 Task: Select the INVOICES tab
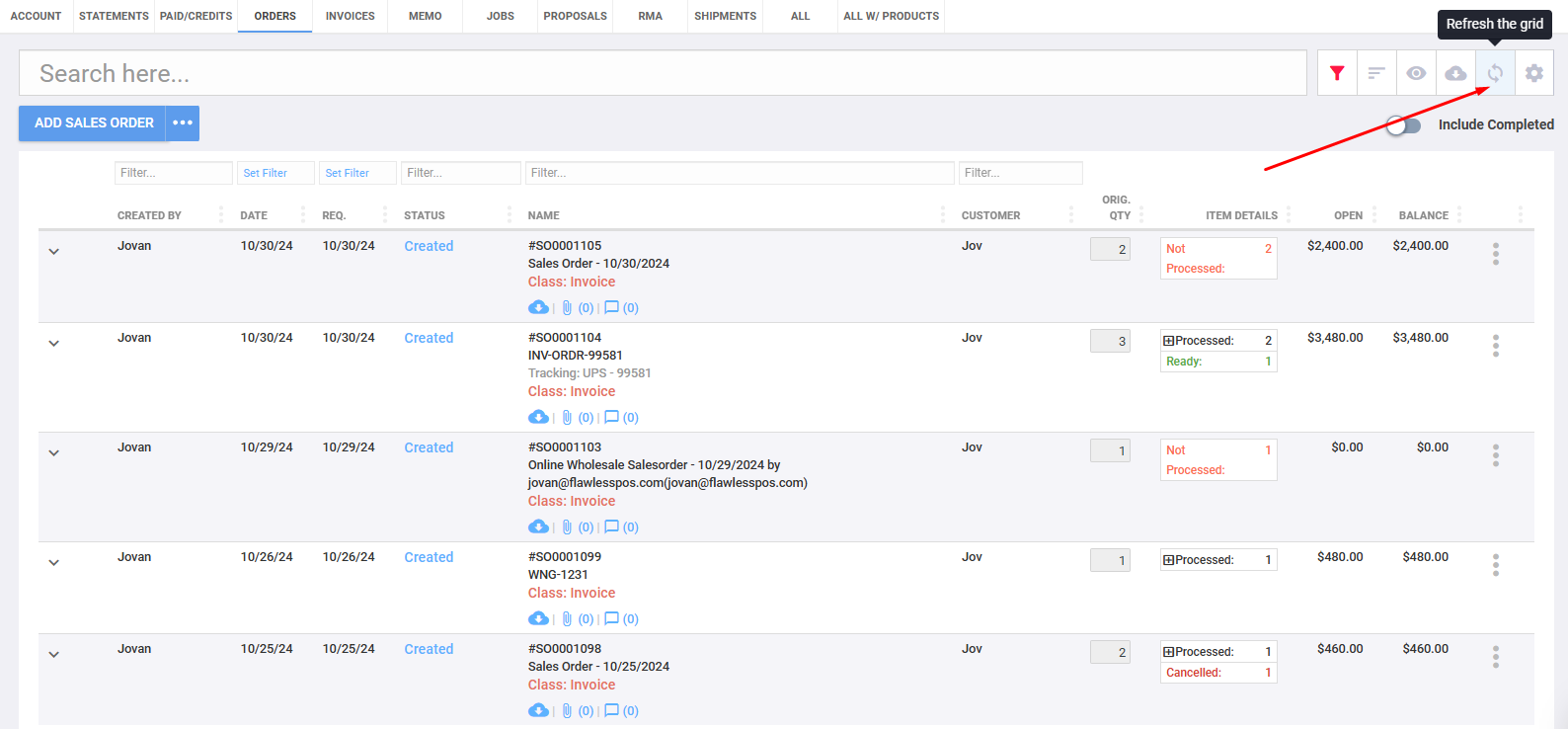coord(351,16)
